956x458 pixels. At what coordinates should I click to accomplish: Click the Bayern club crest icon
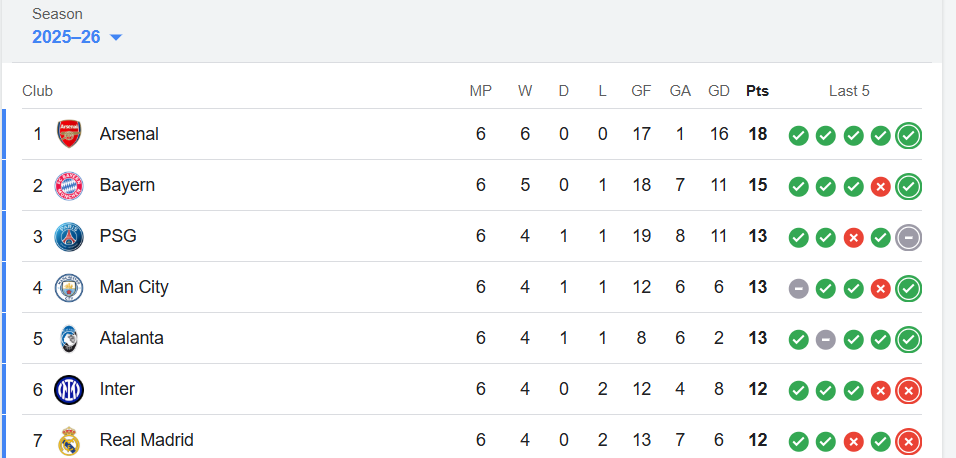pyautogui.click(x=69, y=185)
